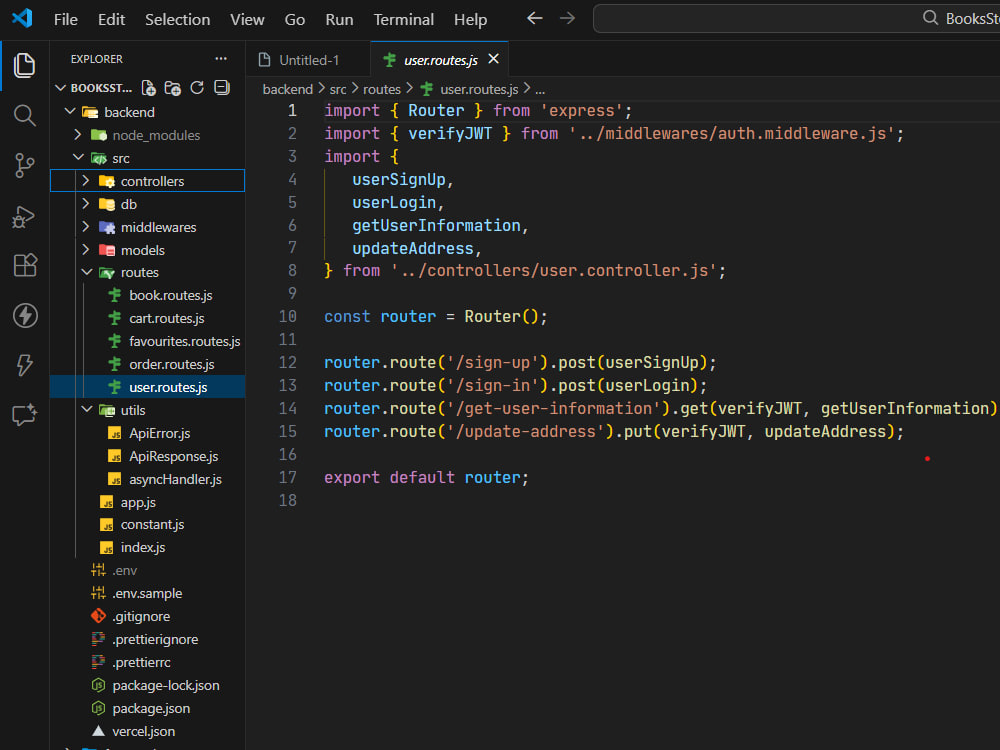This screenshot has width=1000, height=750.
Task: Open the Run menu
Action: click(x=339, y=20)
